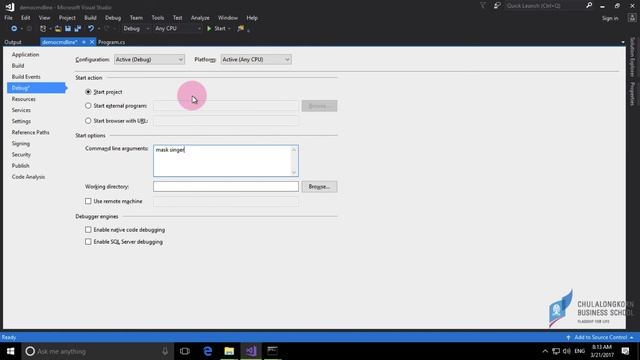This screenshot has width=640, height=360.
Task: Click the Browse button for Working directory
Action: [319, 187]
